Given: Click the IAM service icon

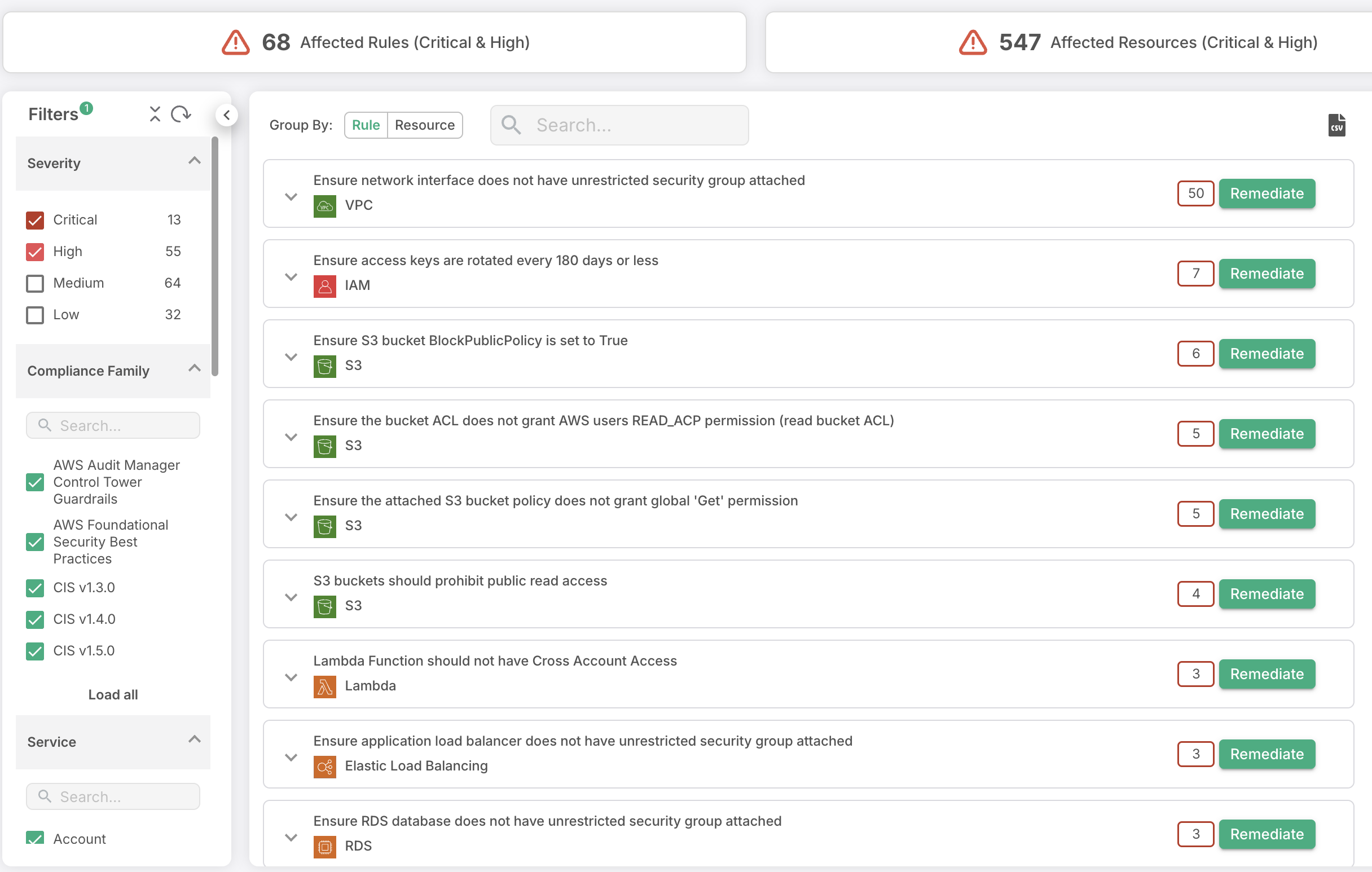Looking at the screenshot, I should 324,286.
